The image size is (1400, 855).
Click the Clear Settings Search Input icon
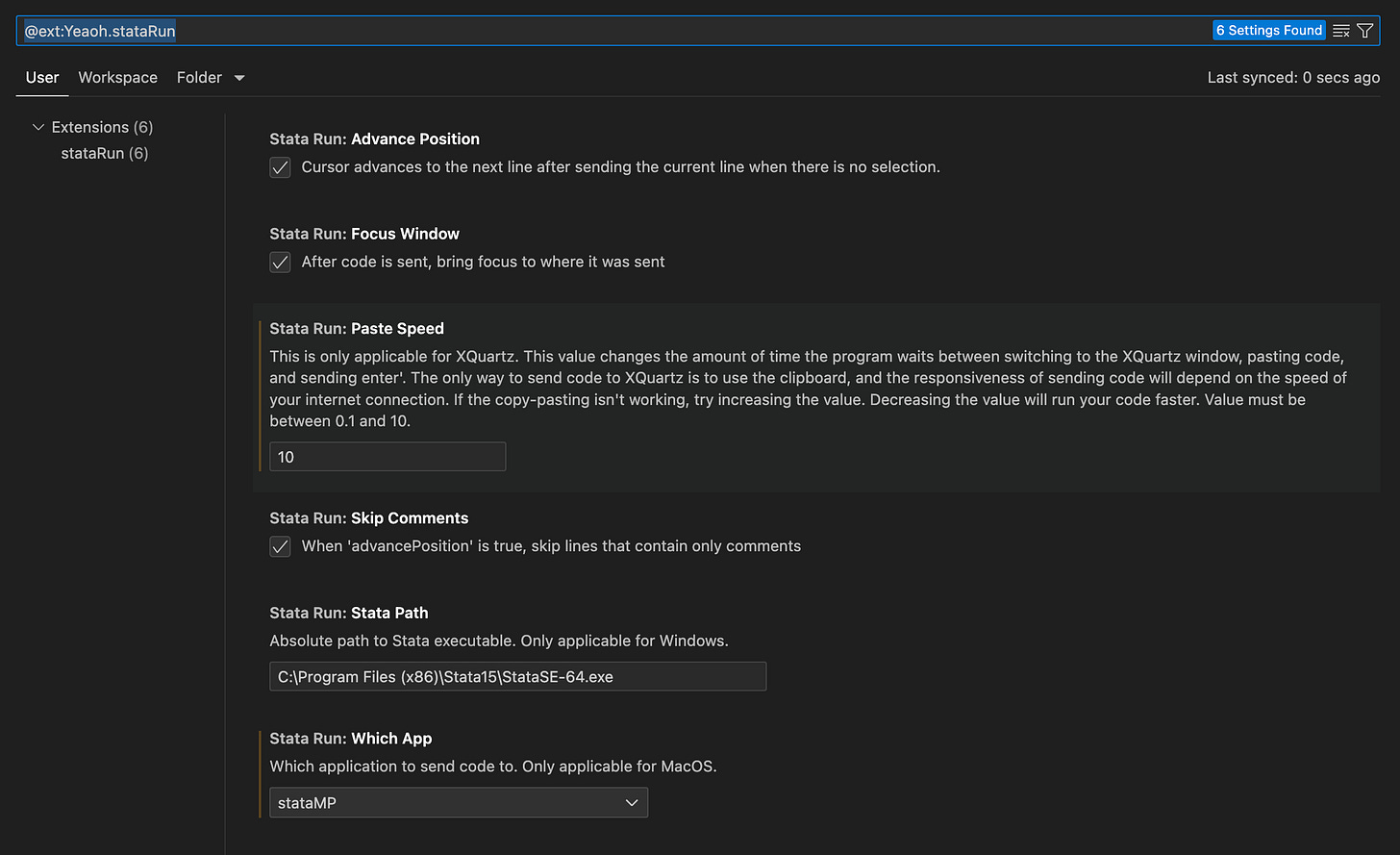pos(1340,30)
